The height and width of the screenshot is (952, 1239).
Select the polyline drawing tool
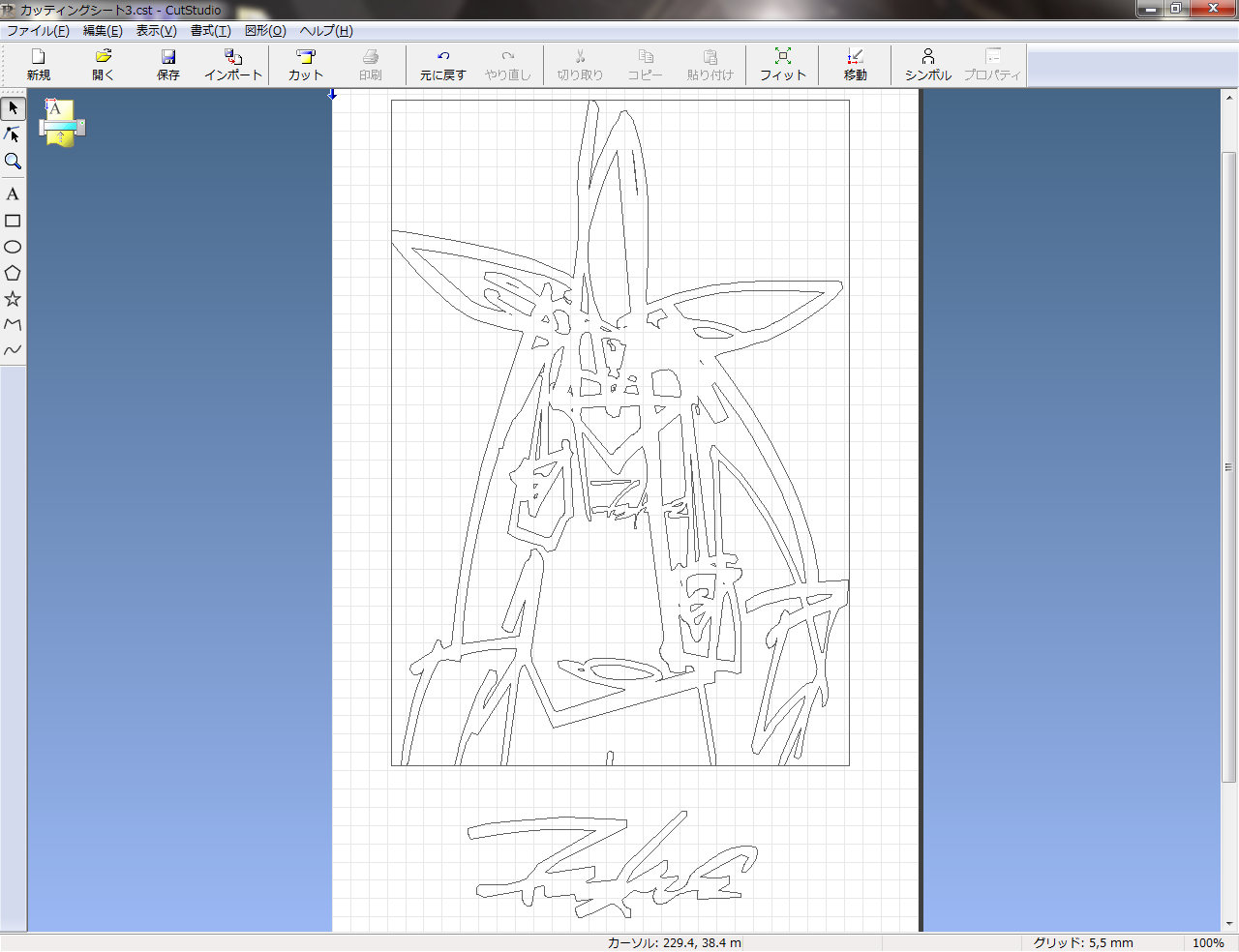[x=13, y=325]
